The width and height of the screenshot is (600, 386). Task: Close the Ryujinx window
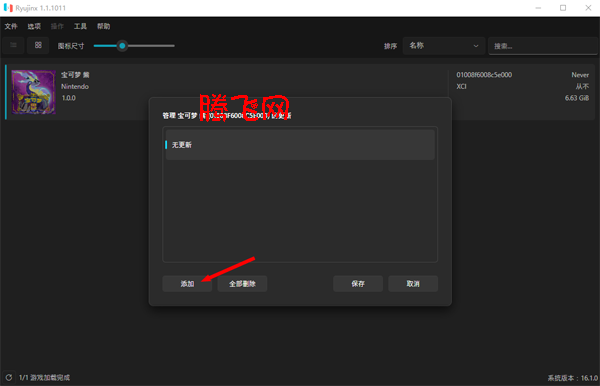tap(588, 8)
